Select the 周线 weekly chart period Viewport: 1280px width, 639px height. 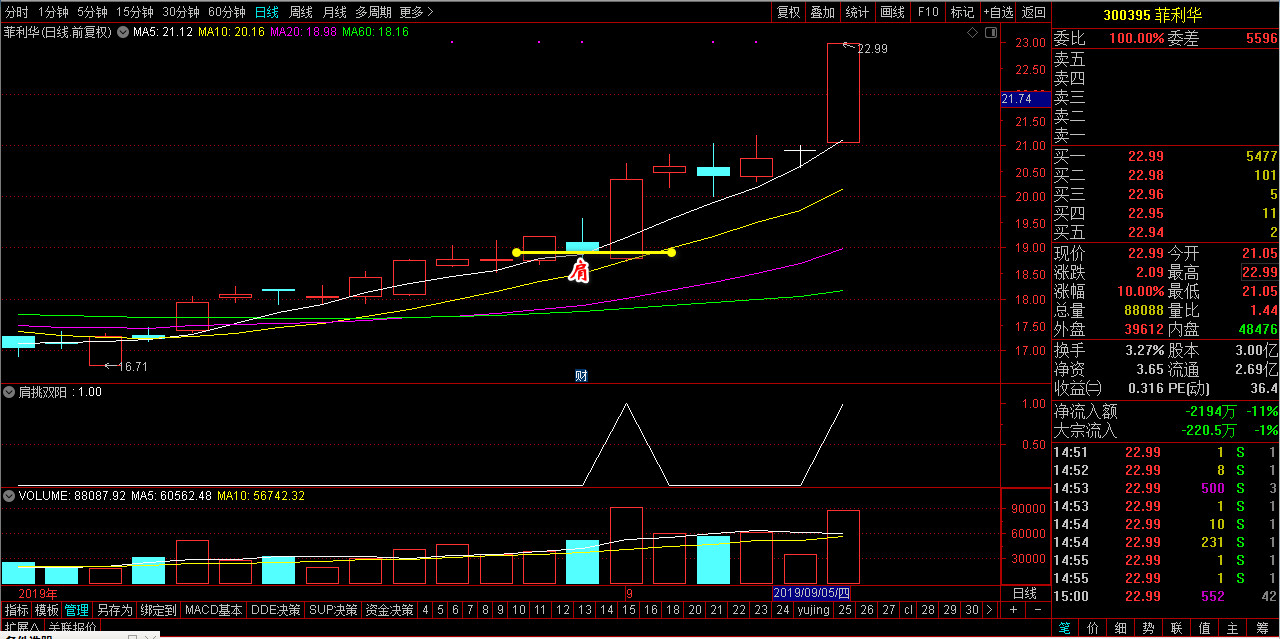[301, 12]
